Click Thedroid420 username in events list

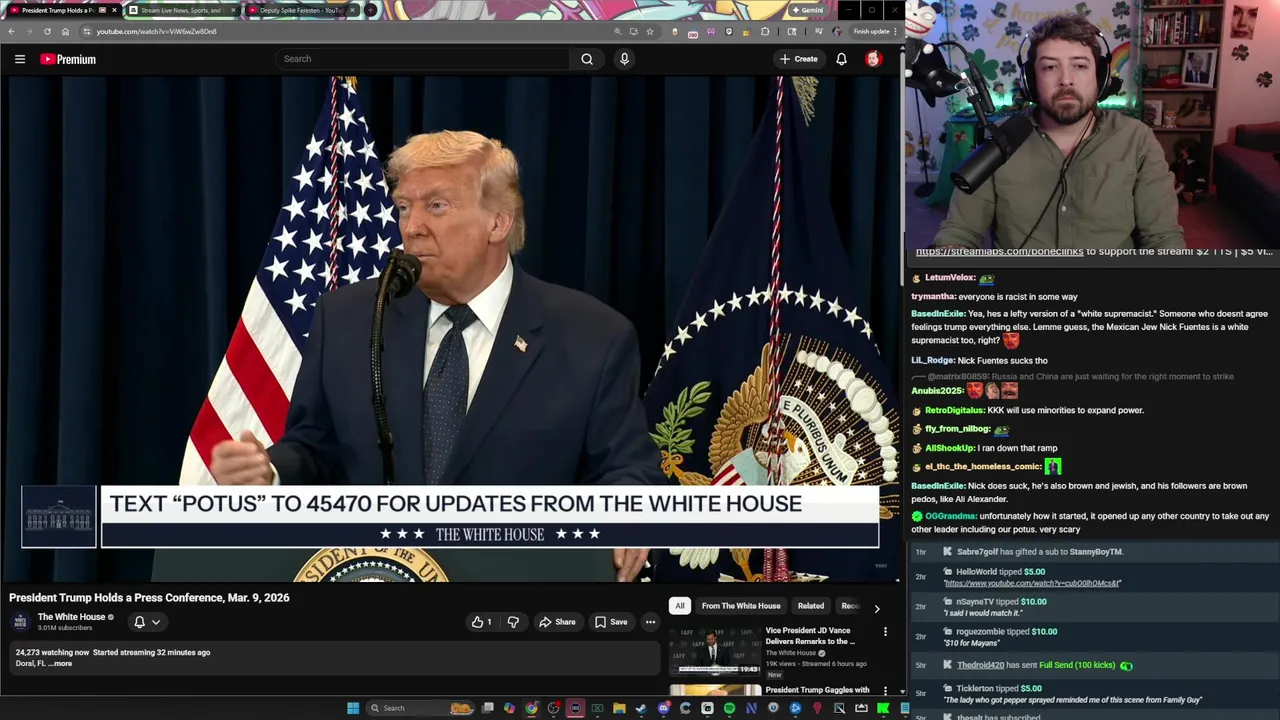(980, 665)
